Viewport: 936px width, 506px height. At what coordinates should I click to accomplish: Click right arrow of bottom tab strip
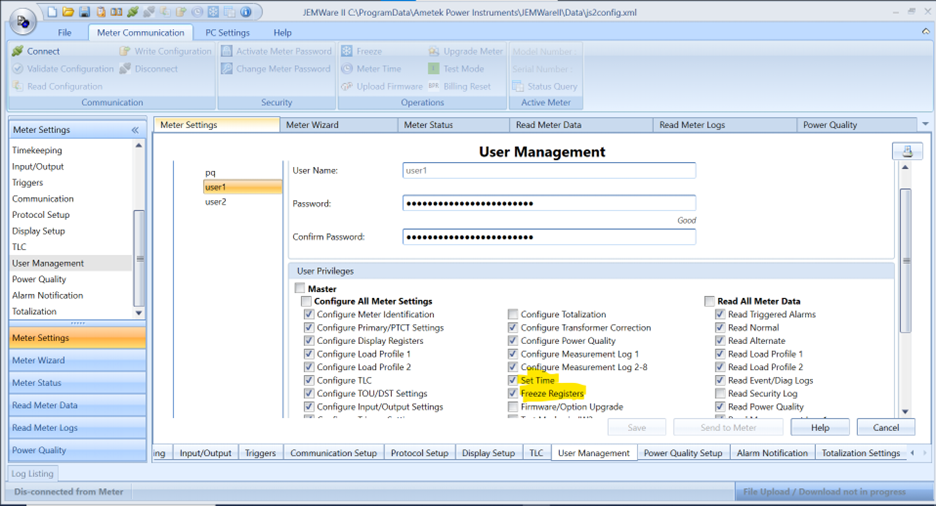925,453
